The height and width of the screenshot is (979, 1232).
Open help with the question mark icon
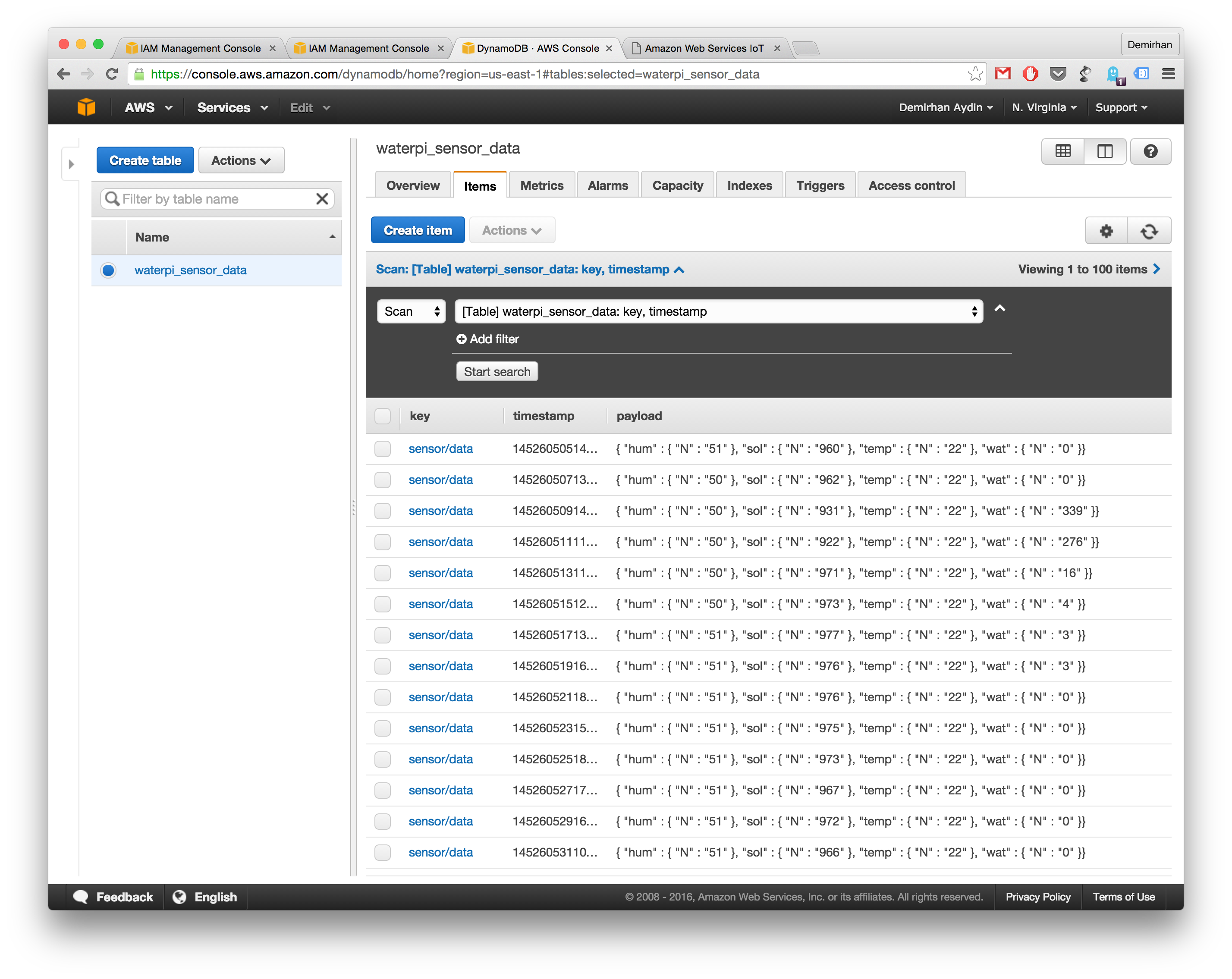click(x=1150, y=151)
